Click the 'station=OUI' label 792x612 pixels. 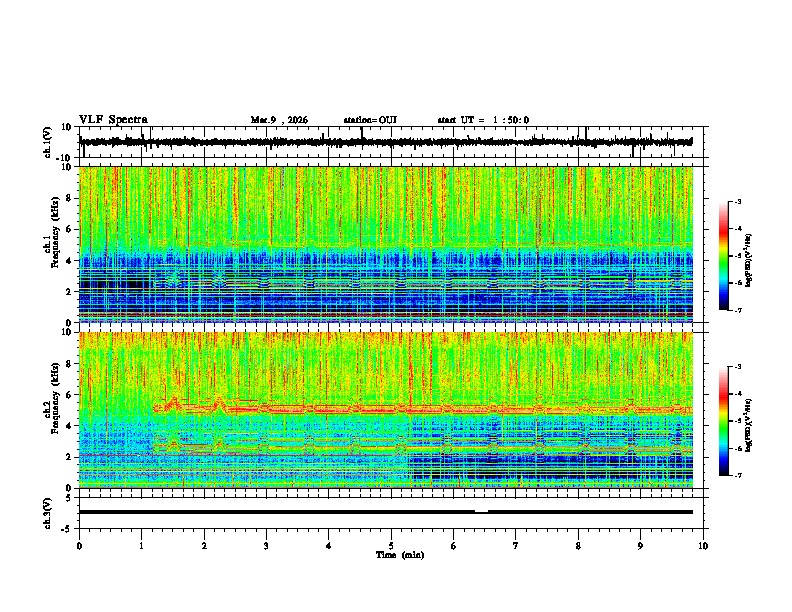(x=370, y=120)
